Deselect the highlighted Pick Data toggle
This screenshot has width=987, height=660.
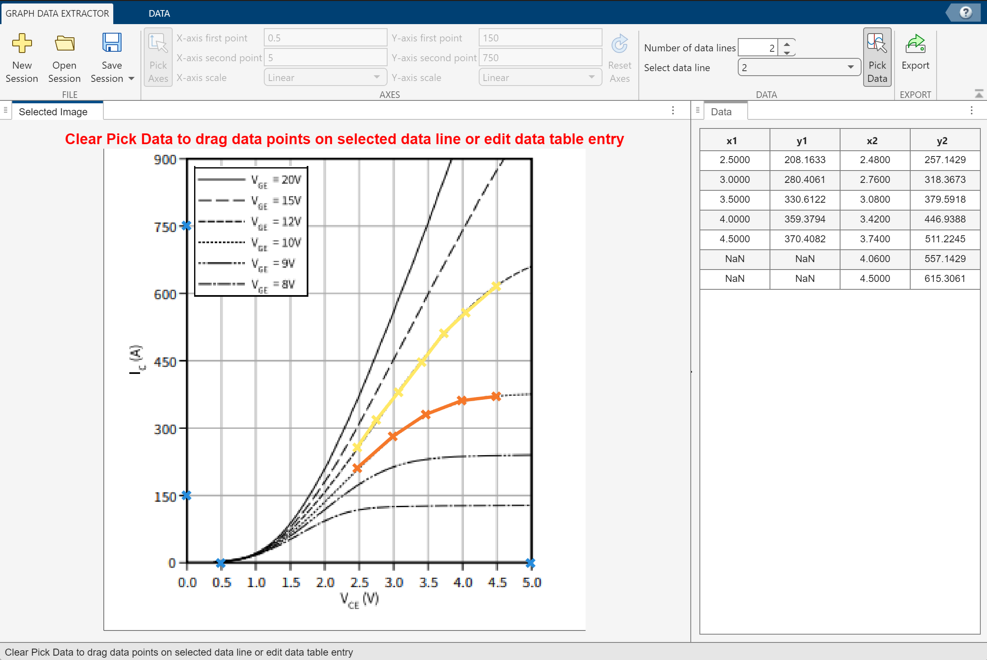tap(876, 52)
